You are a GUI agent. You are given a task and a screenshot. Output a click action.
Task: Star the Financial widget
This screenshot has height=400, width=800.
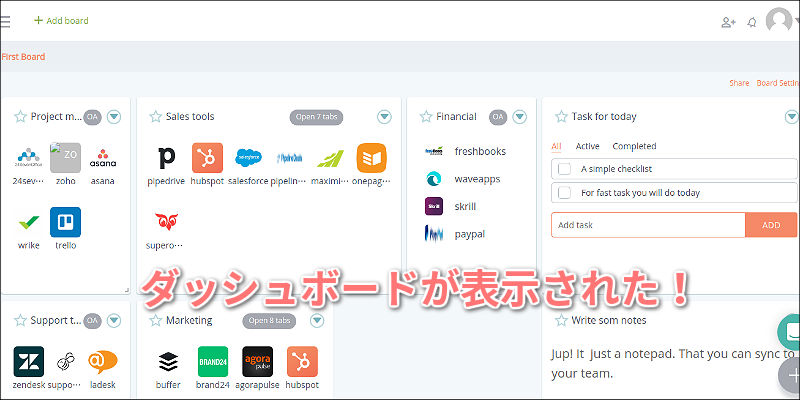(x=426, y=117)
